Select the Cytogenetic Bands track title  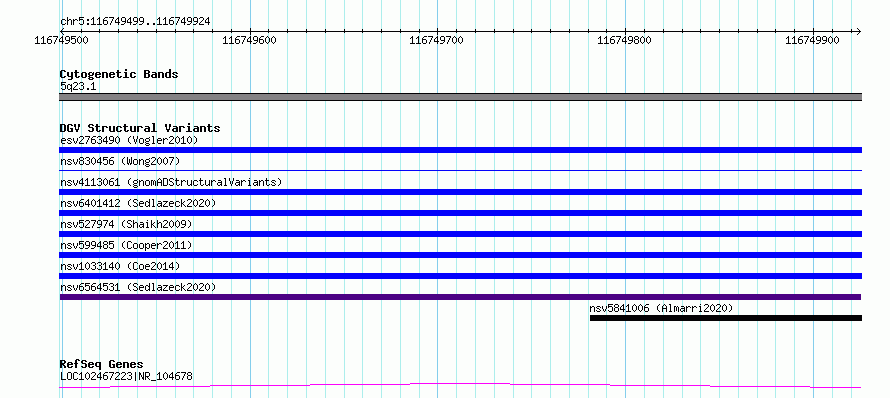tap(119, 74)
